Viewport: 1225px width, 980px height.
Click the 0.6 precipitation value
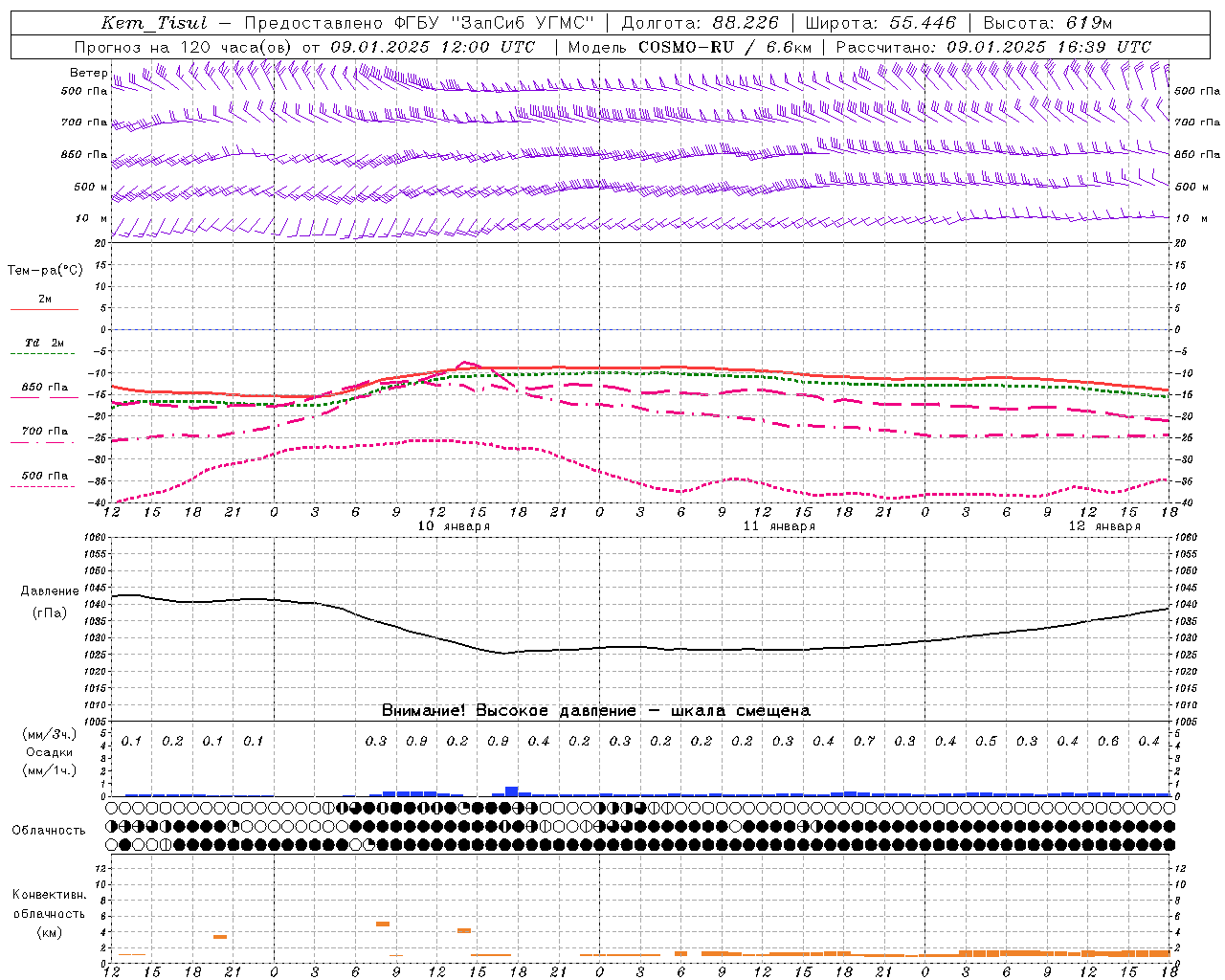tap(1108, 742)
